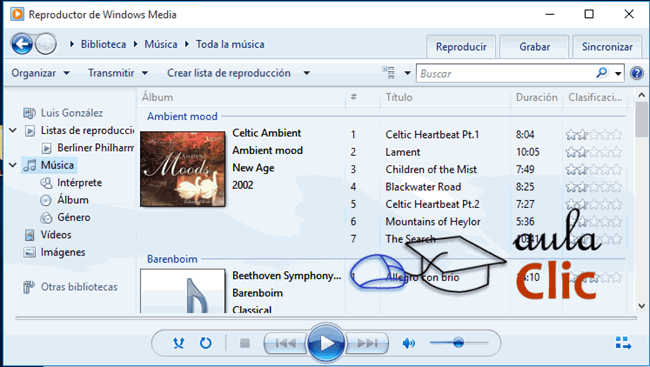The height and width of the screenshot is (367, 650).
Task: Click the Otras bibliotecas icon
Action: [29, 287]
